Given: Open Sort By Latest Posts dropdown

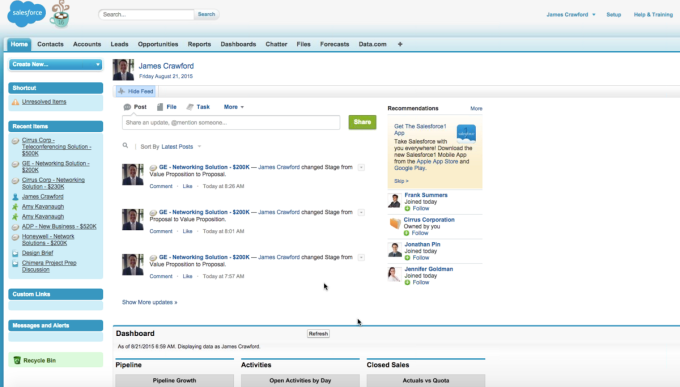Looking at the screenshot, I should point(181,147).
